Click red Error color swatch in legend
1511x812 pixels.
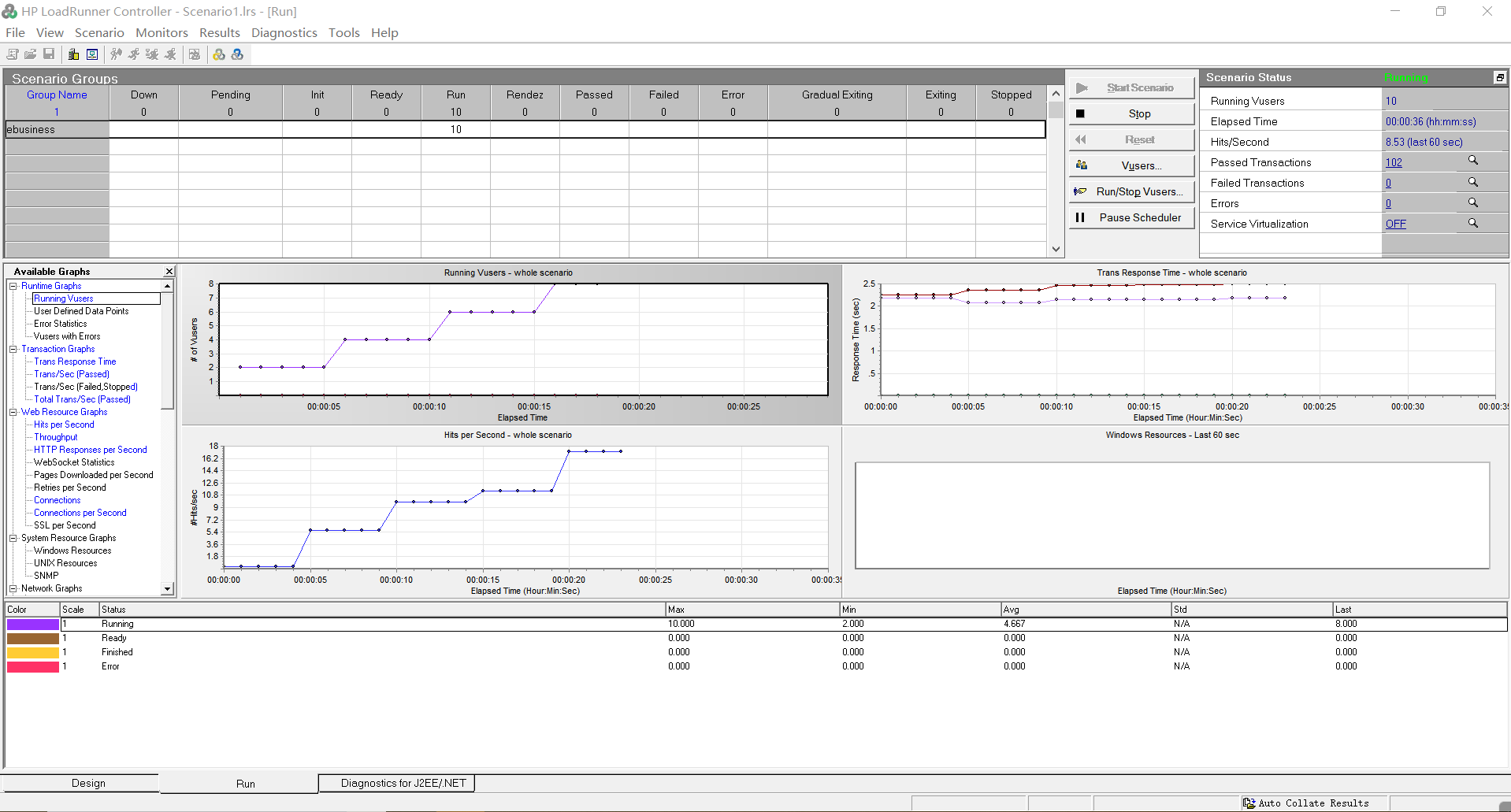coord(33,666)
